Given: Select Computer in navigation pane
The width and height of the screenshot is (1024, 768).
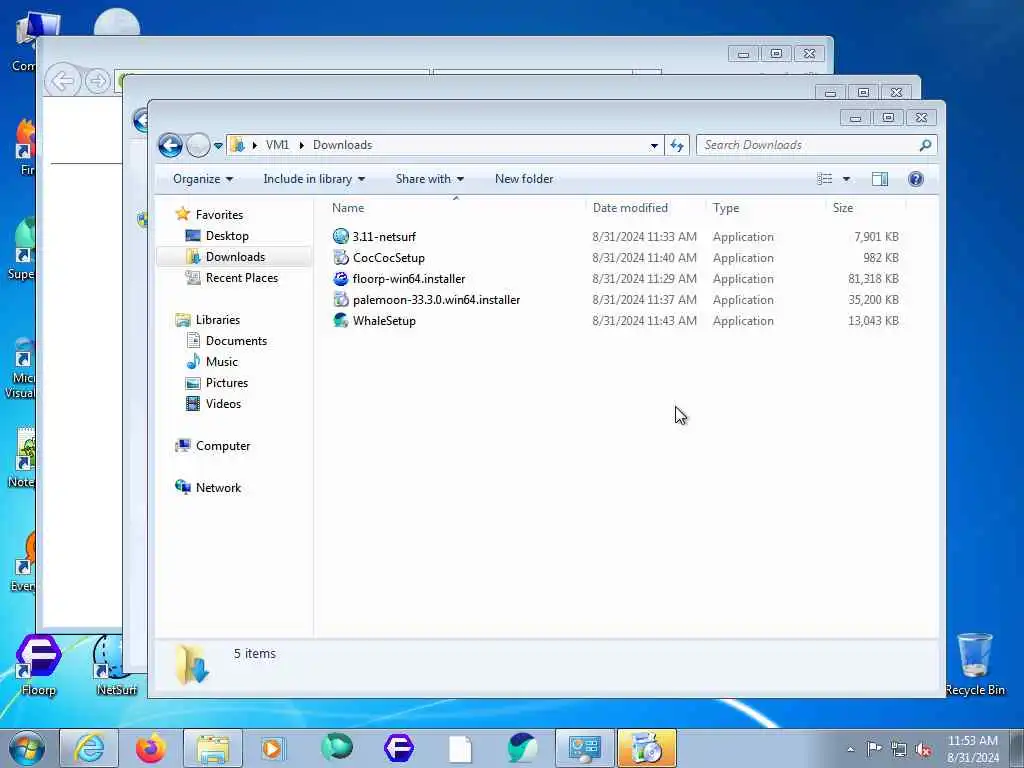Looking at the screenshot, I should pyautogui.click(x=223, y=445).
